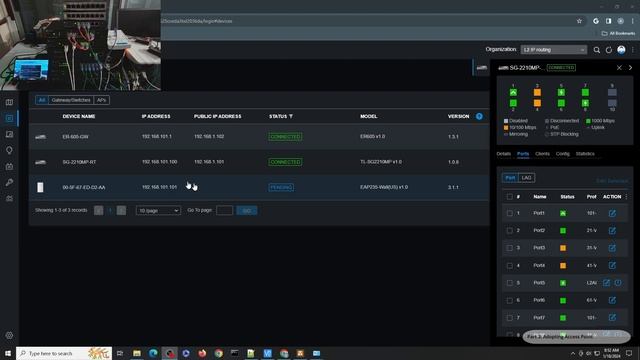Click the Edit Selected link
The image size is (640, 360).
(x=612, y=181)
